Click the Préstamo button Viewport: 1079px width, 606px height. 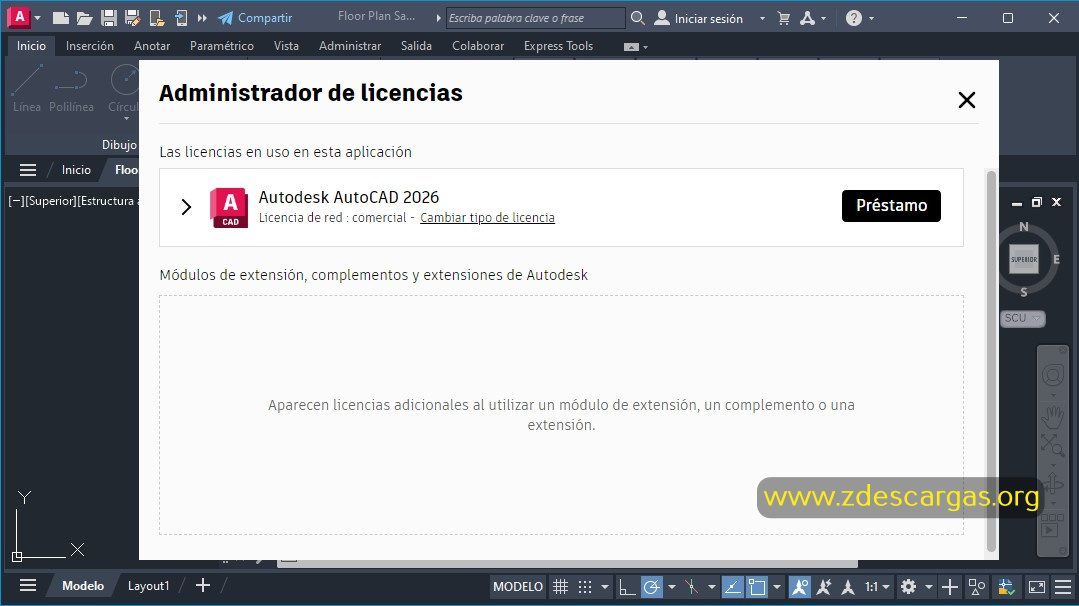pyautogui.click(x=891, y=206)
